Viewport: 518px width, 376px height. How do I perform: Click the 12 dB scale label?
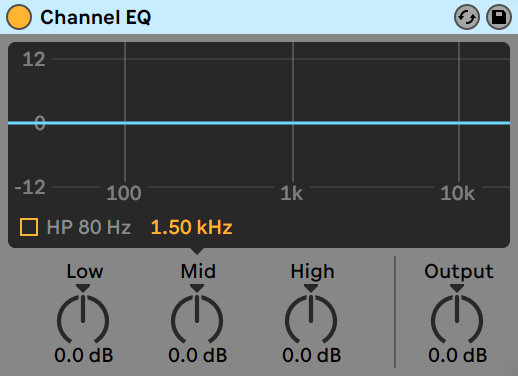[x=34, y=59]
